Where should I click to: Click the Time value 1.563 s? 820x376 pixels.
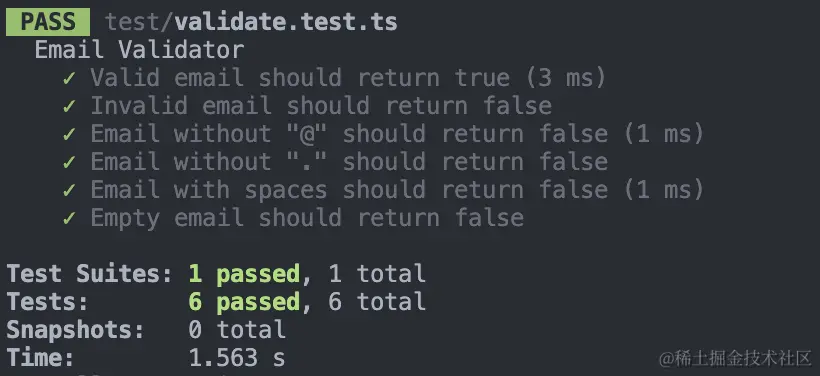237,358
